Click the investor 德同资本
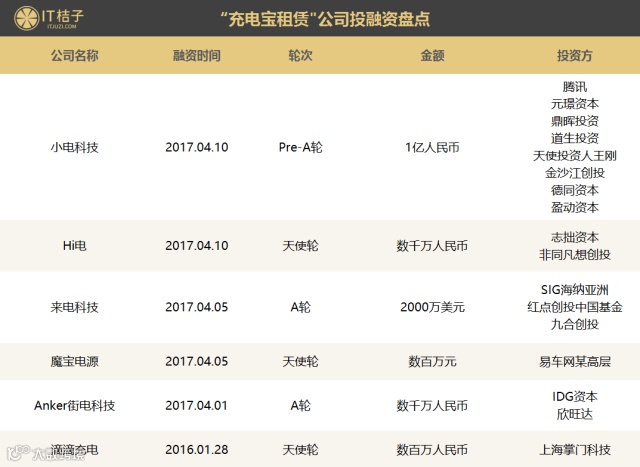Viewport: 640px width, 467px height. click(x=575, y=190)
